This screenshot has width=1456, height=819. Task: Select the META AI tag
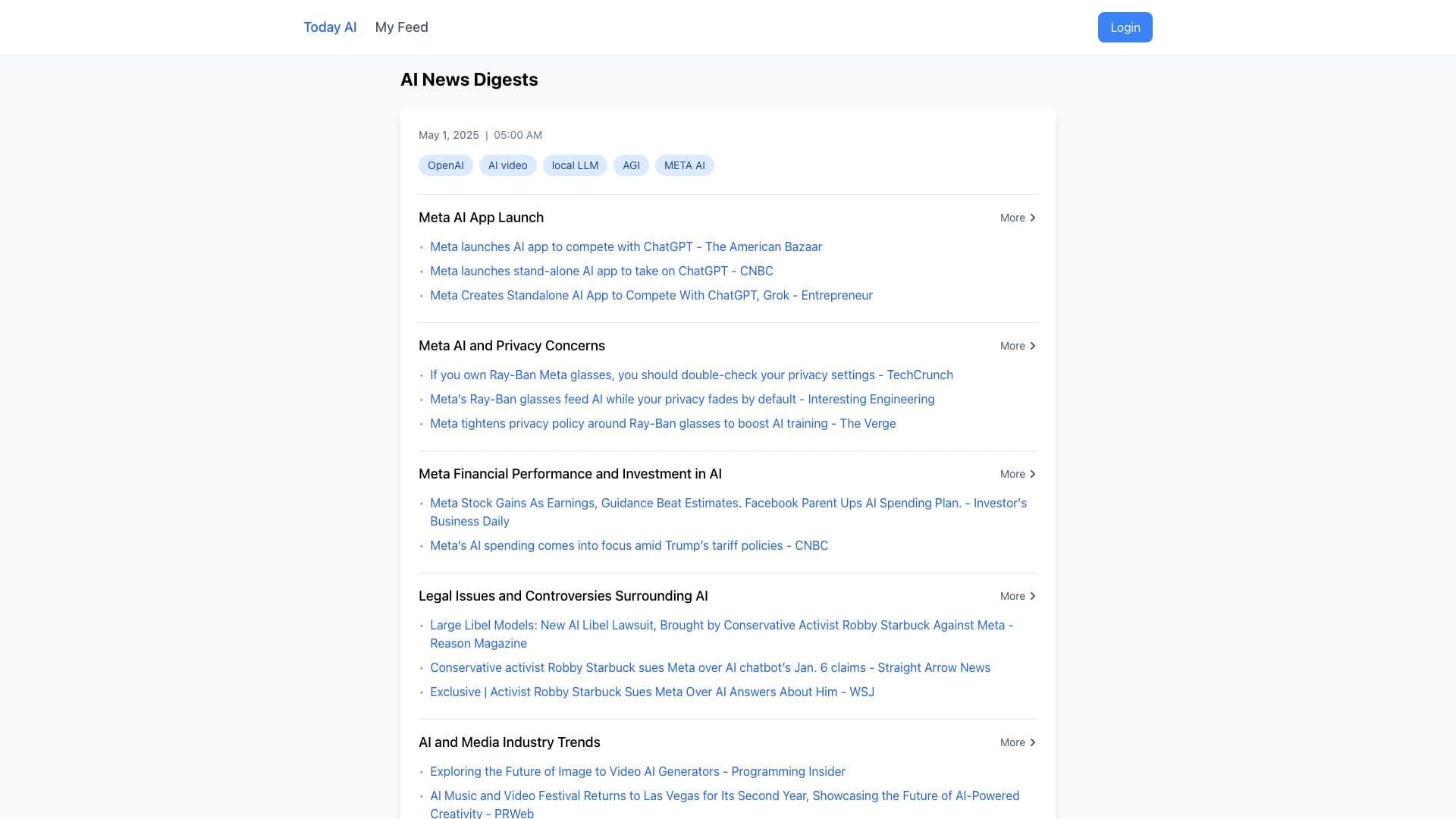685,165
